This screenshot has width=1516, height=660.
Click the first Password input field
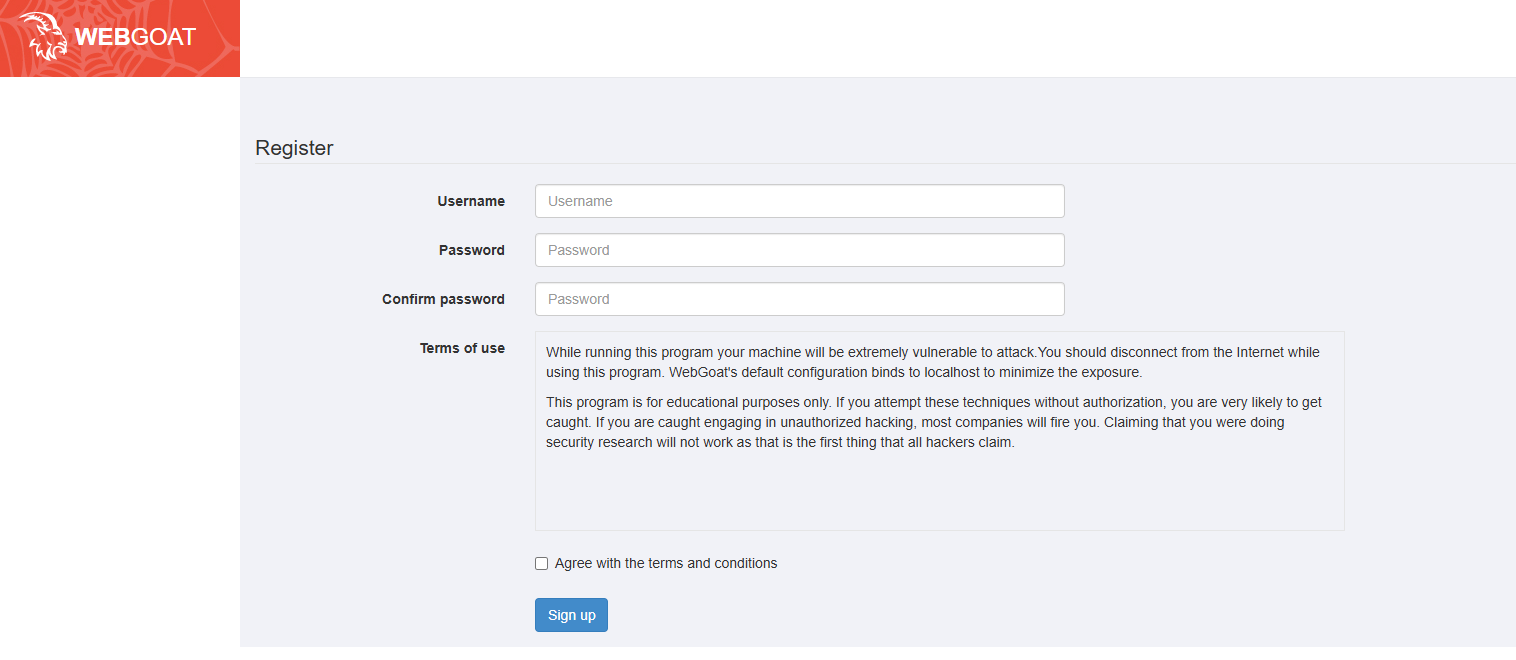point(799,250)
